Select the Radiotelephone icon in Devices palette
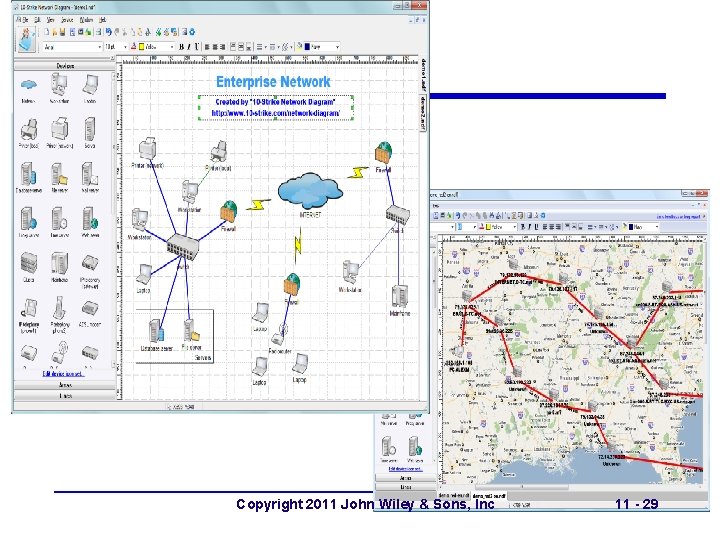 coord(59,308)
